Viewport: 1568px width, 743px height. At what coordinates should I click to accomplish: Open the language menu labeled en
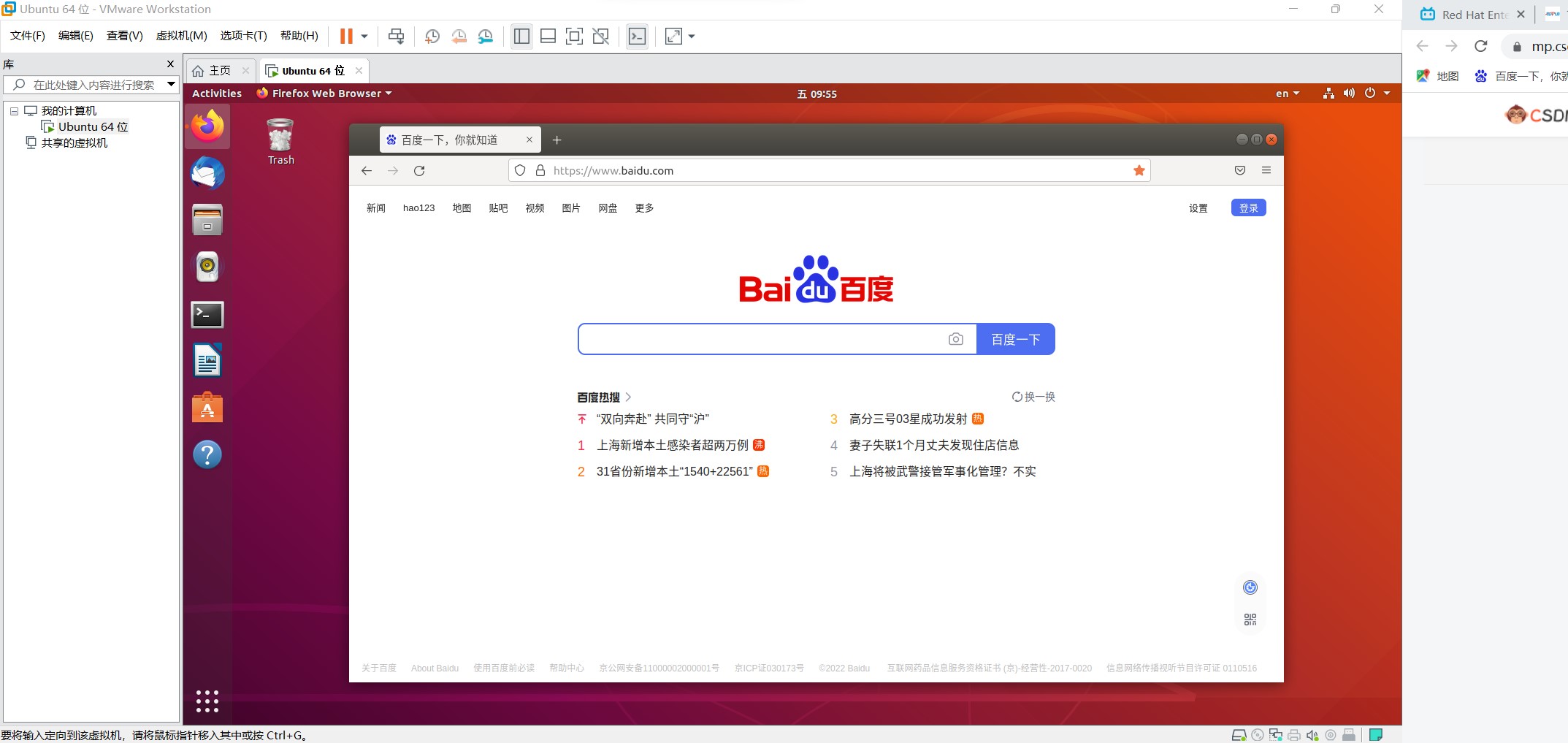coord(1286,93)
